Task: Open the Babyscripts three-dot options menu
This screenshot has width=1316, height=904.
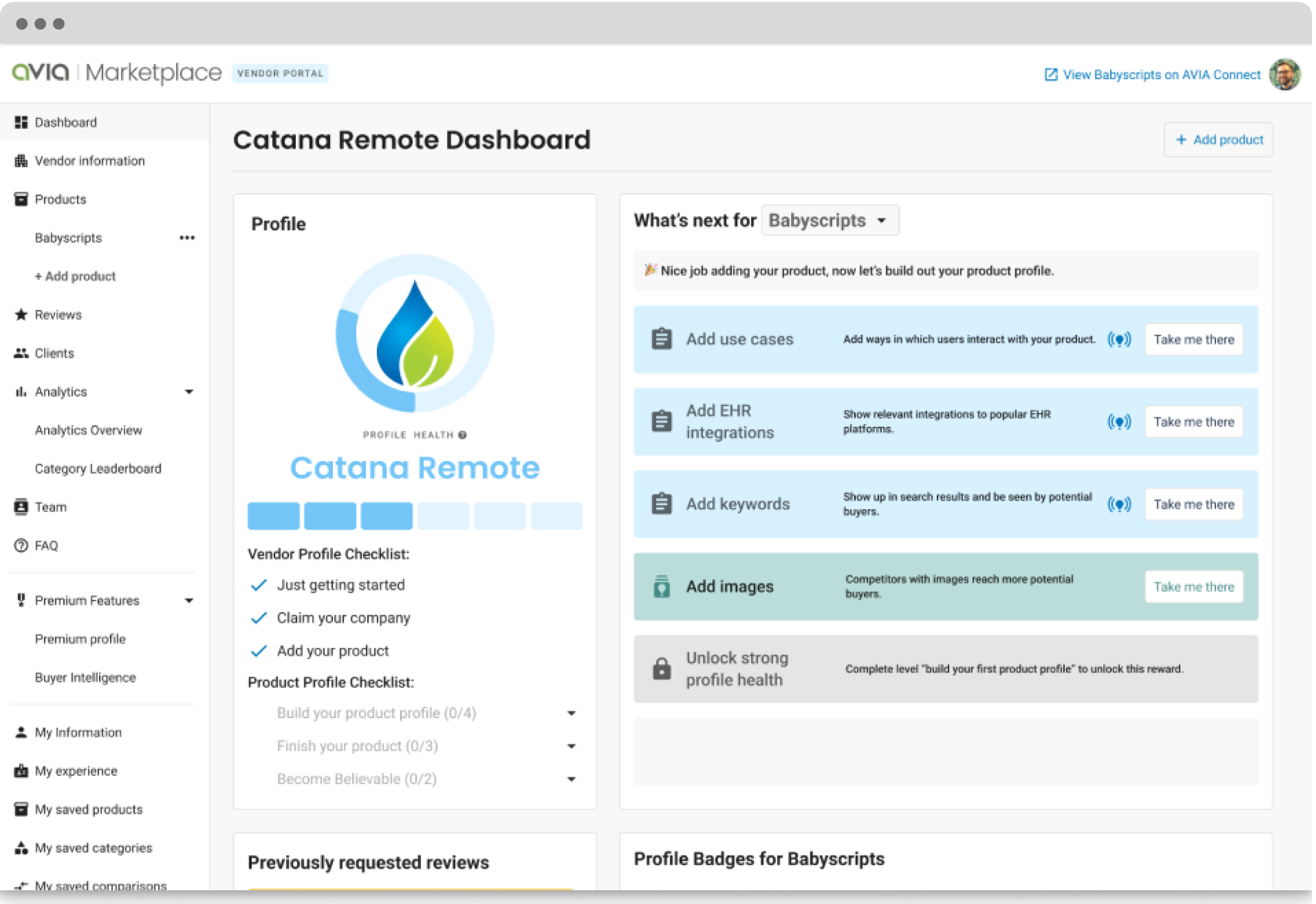Action: [x=187, y=238]
